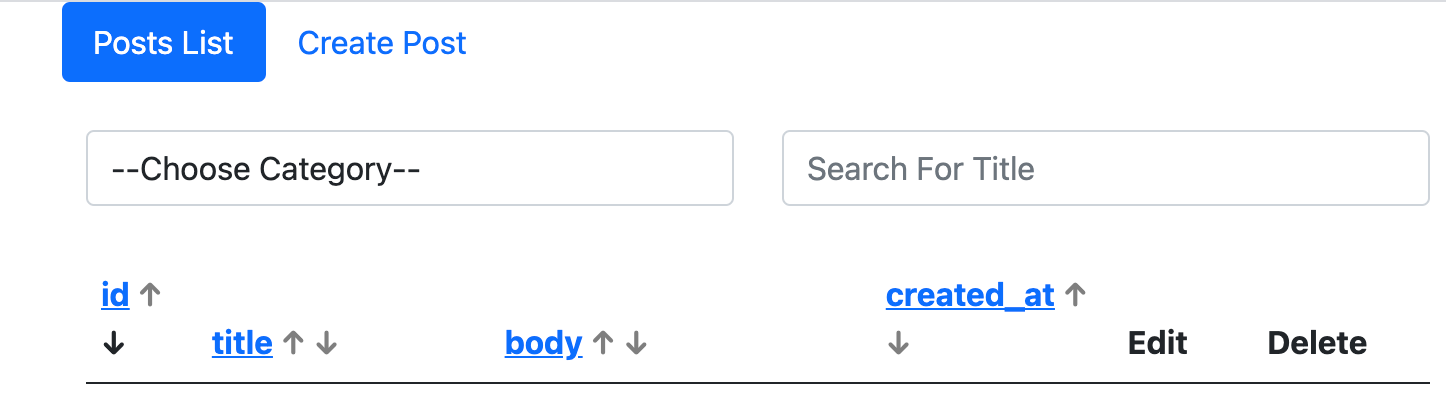The width and height of the screenshot is (1446, 396).
Task: Click the Delete column header
Action: click(x=1317, y=343)
